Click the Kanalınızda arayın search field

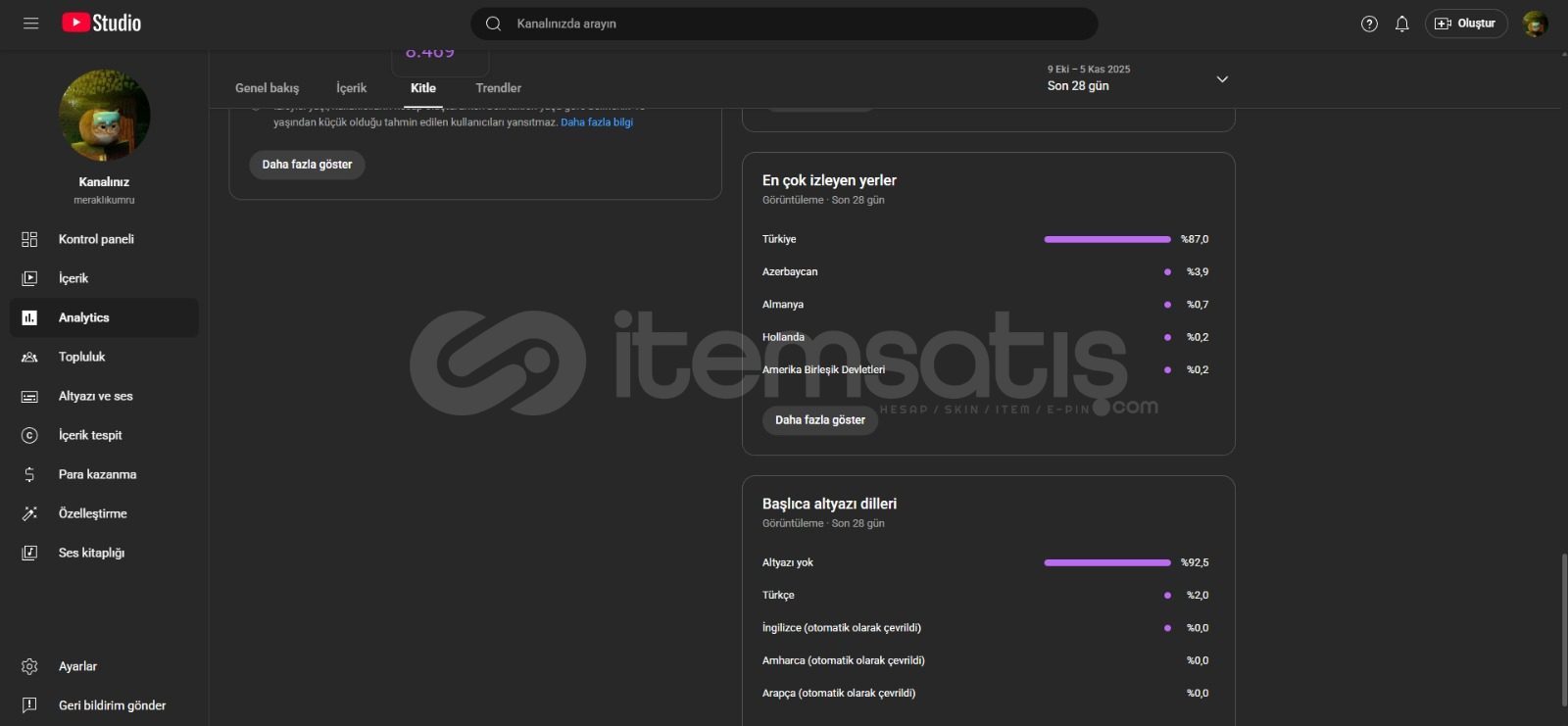(784, 24)
